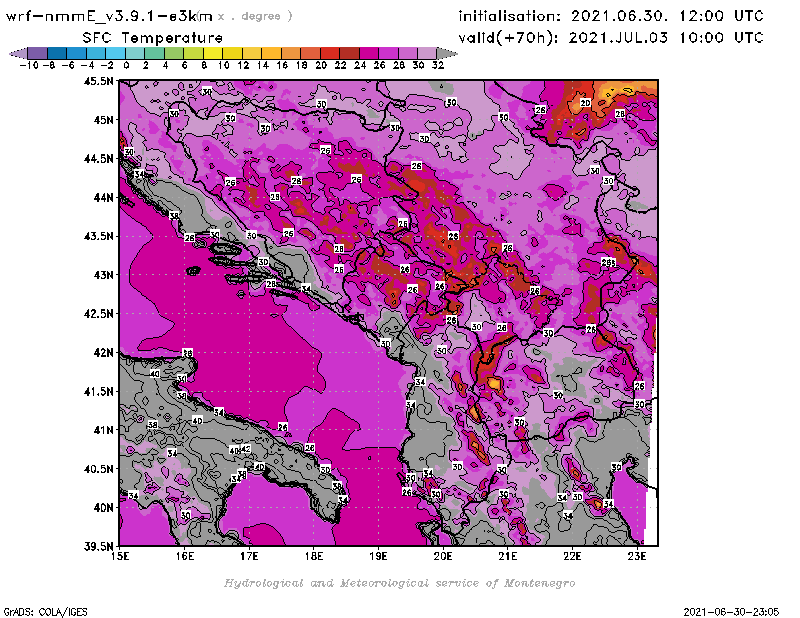Click the swatch between 26 and 28
Screen dimensions: 800x618
pos(388,53)
